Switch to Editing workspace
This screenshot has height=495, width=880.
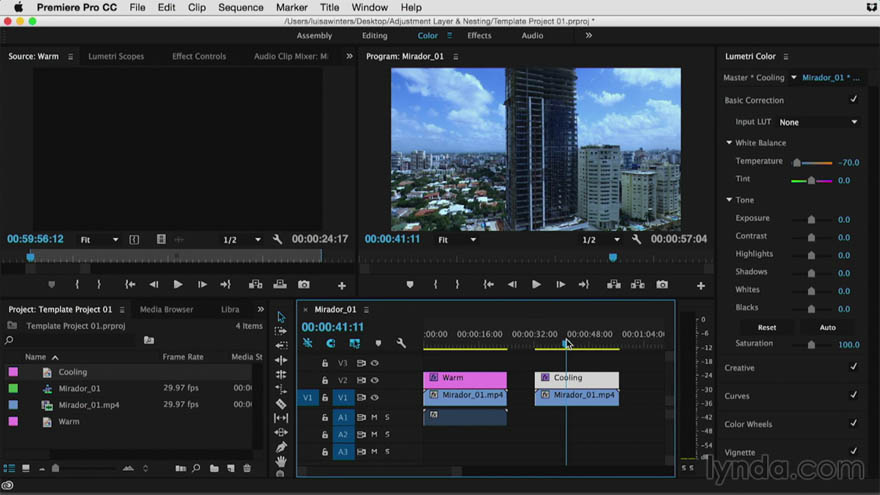point(374,35)
